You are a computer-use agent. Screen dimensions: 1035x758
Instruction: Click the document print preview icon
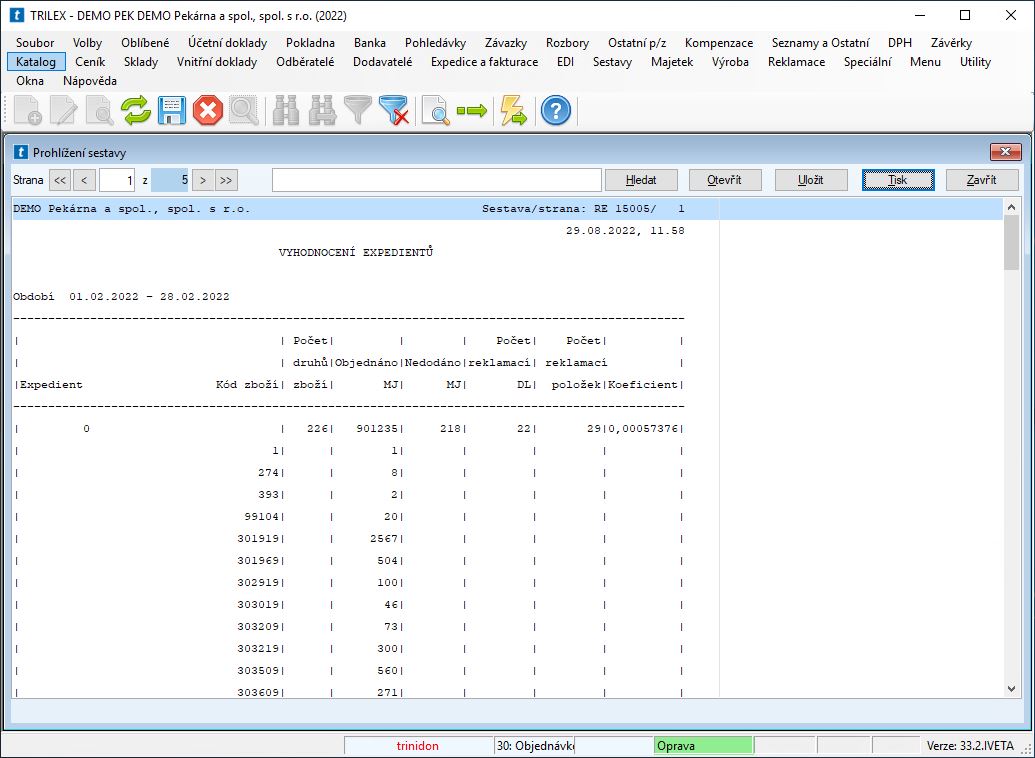coord(436,110)
